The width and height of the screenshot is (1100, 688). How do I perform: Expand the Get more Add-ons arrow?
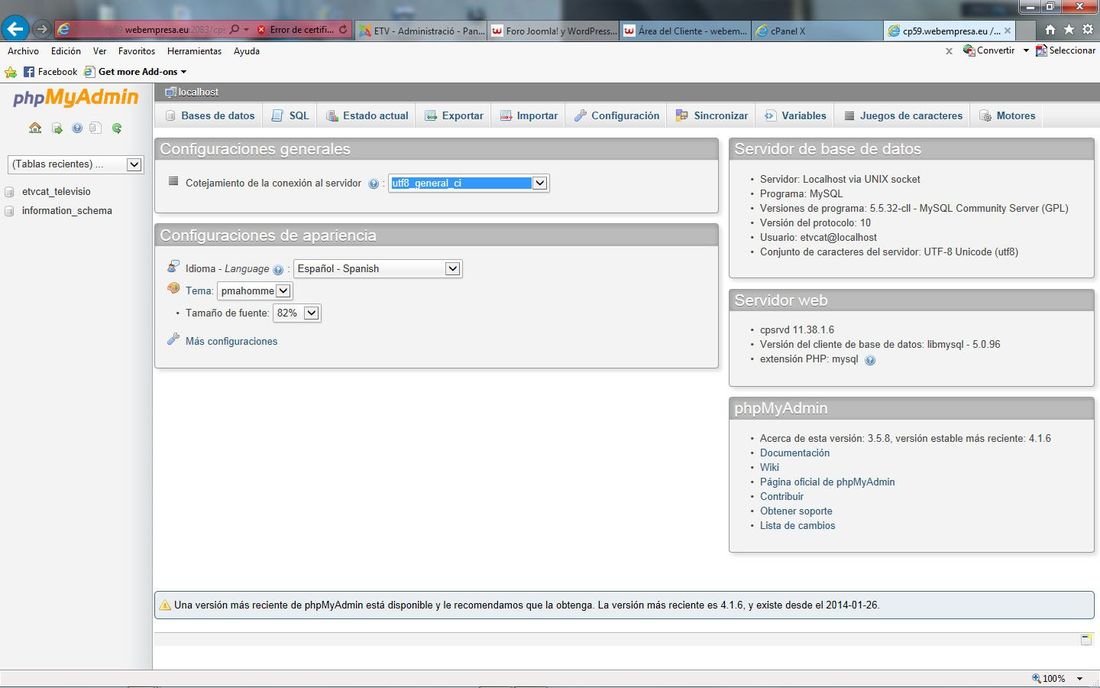point(184,72)
